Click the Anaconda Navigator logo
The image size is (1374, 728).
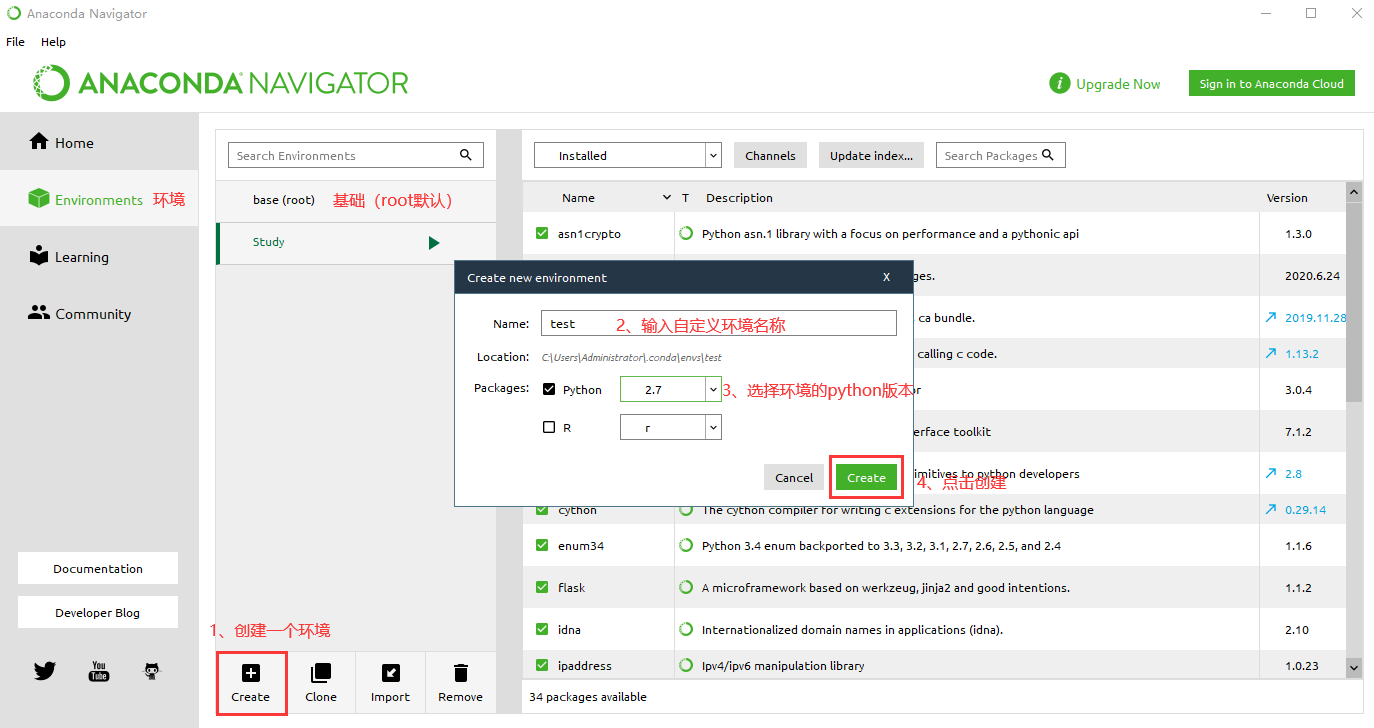(221, 83)
